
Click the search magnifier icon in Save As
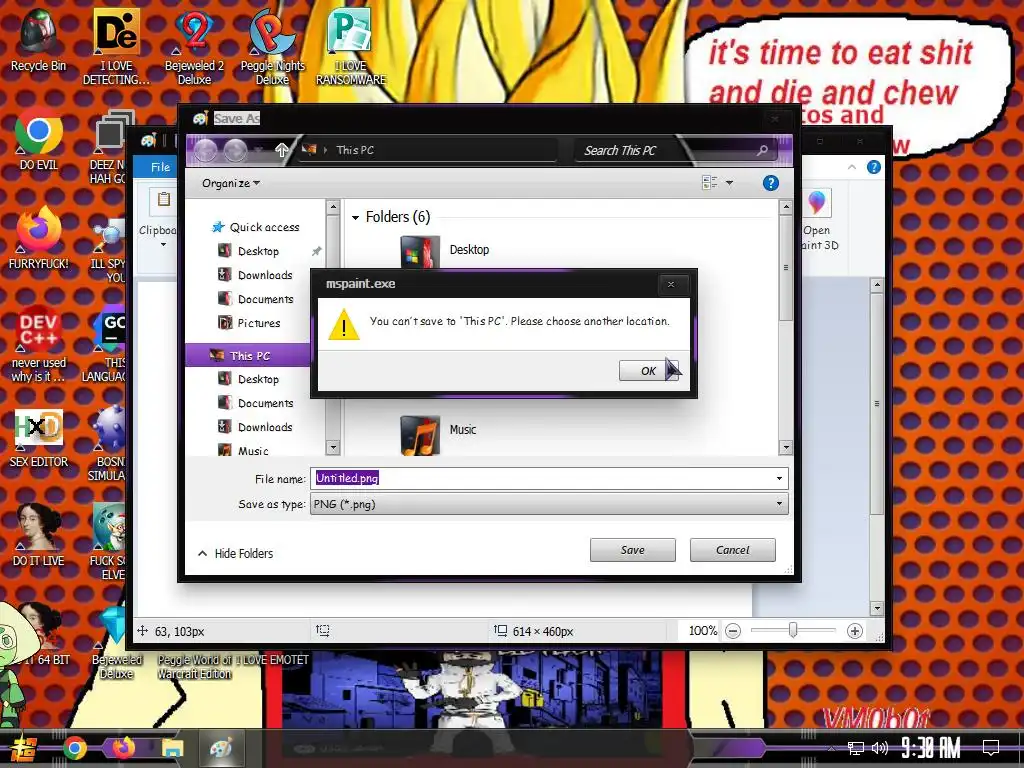[x=762, y=151]
